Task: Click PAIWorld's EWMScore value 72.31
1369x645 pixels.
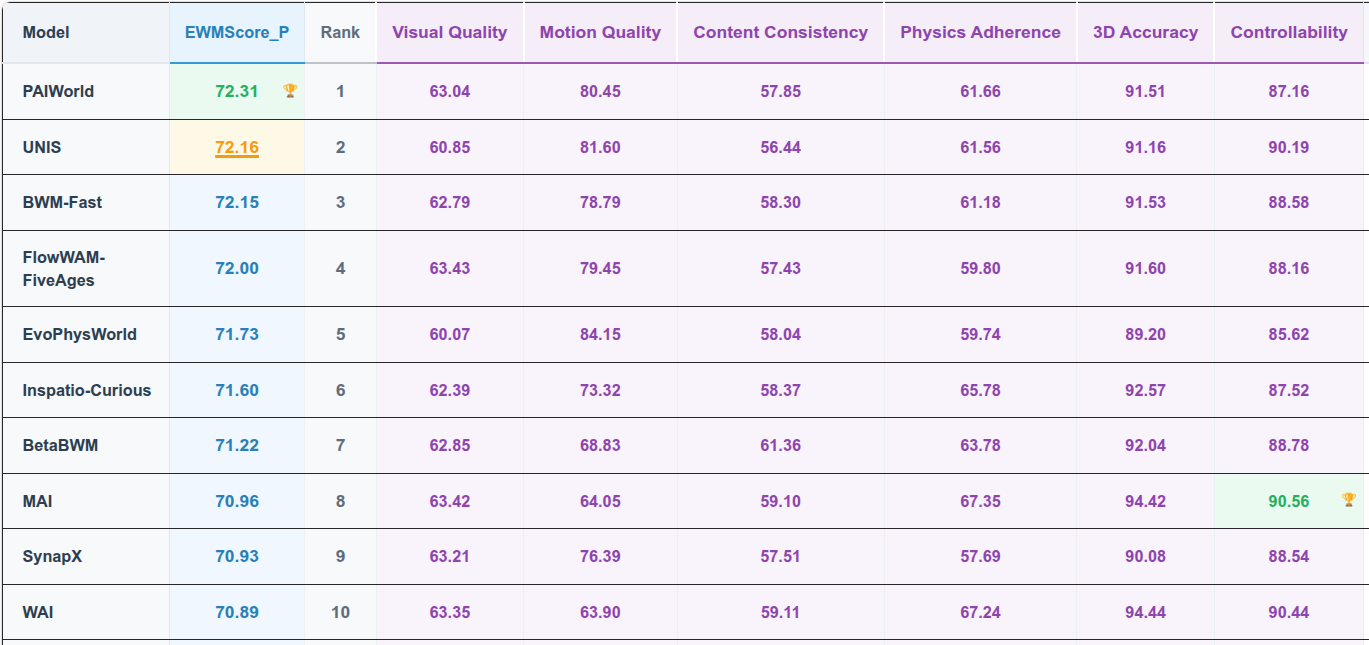Action: point(237,91)
